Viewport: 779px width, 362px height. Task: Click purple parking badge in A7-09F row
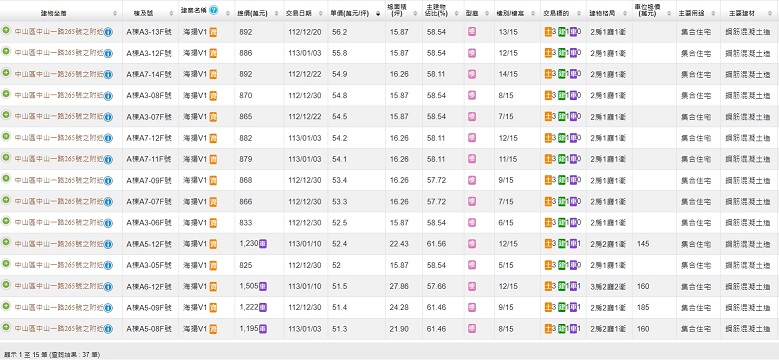(573, 181)
